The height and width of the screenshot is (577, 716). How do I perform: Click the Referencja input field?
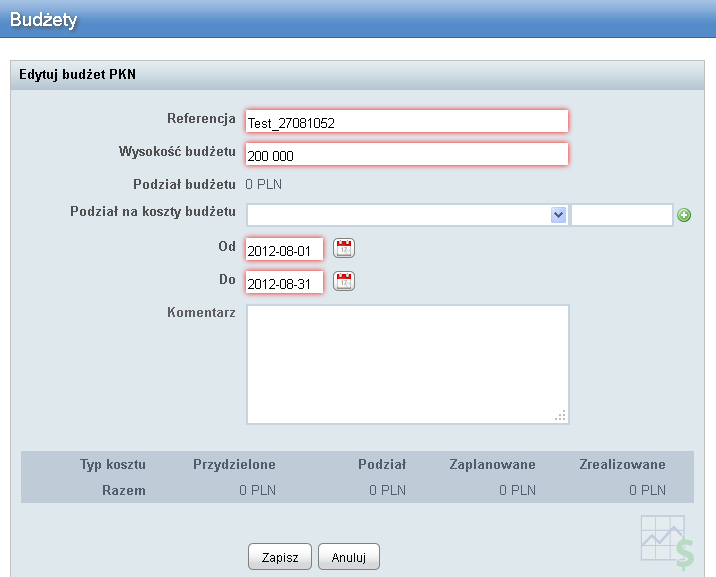pyautogui.click(x=407, y=121)
